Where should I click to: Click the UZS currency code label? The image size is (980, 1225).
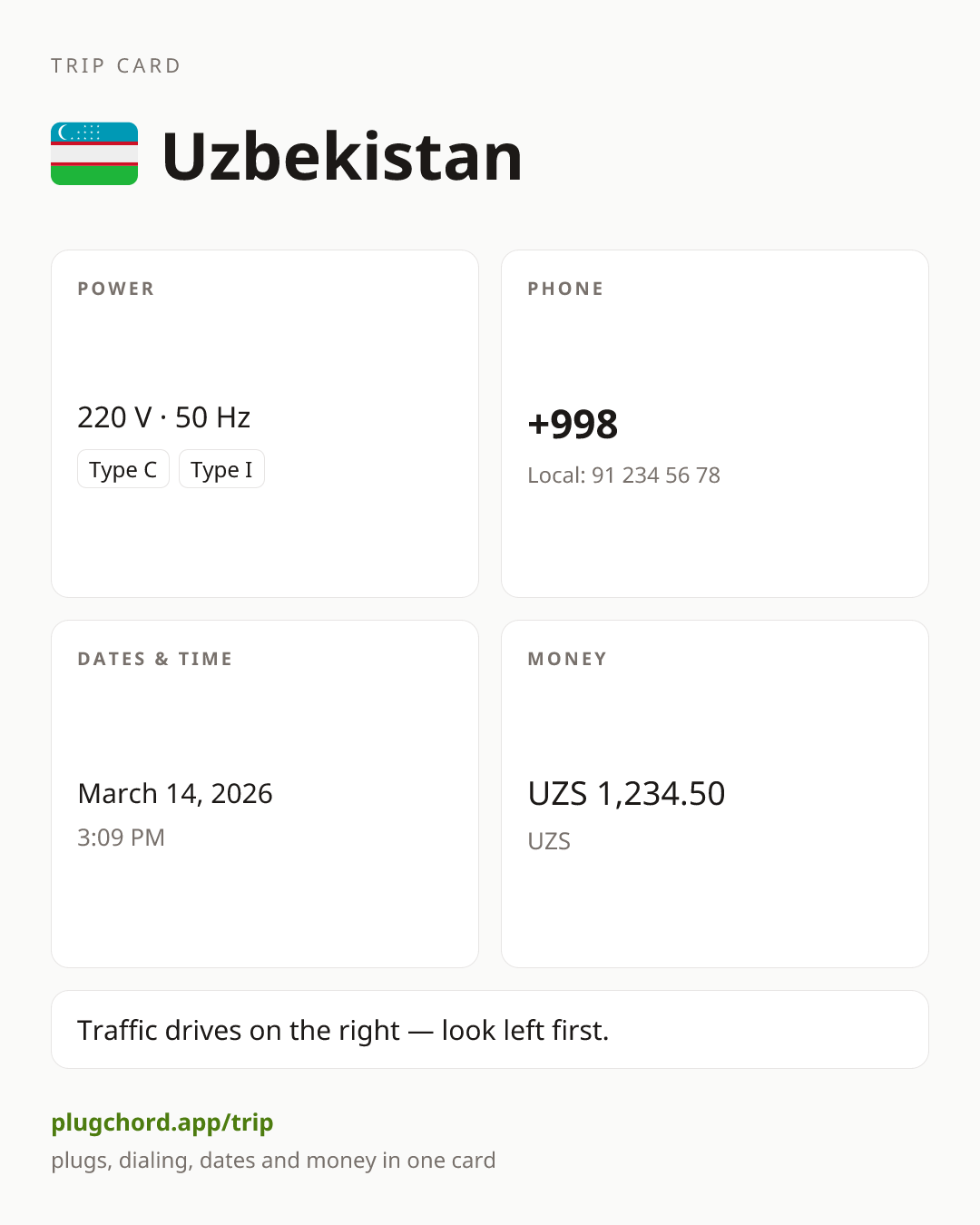click(x=549, y=841)
